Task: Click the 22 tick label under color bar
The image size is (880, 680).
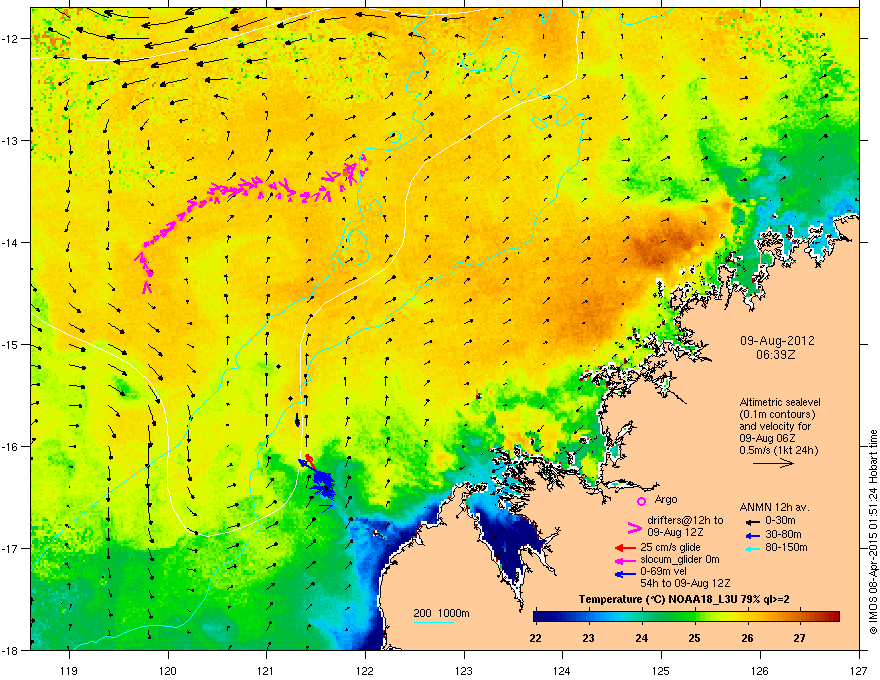Action: (x=535, y=638)
